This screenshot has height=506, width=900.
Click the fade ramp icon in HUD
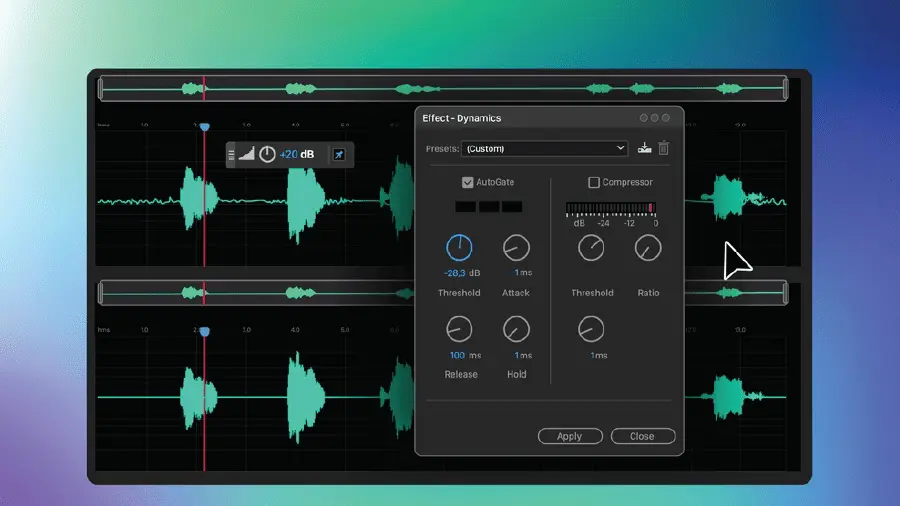[x=246, y=154]
